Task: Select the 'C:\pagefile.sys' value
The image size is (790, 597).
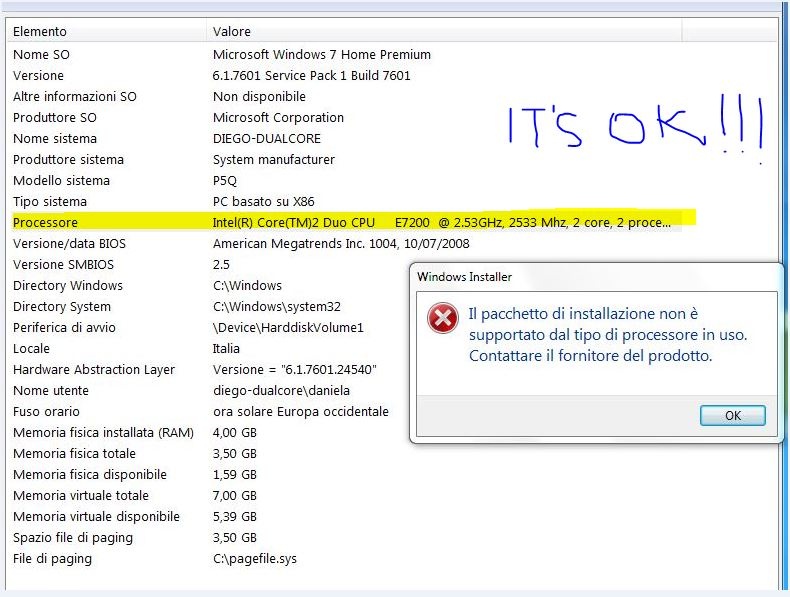Action: click(255, 559)
